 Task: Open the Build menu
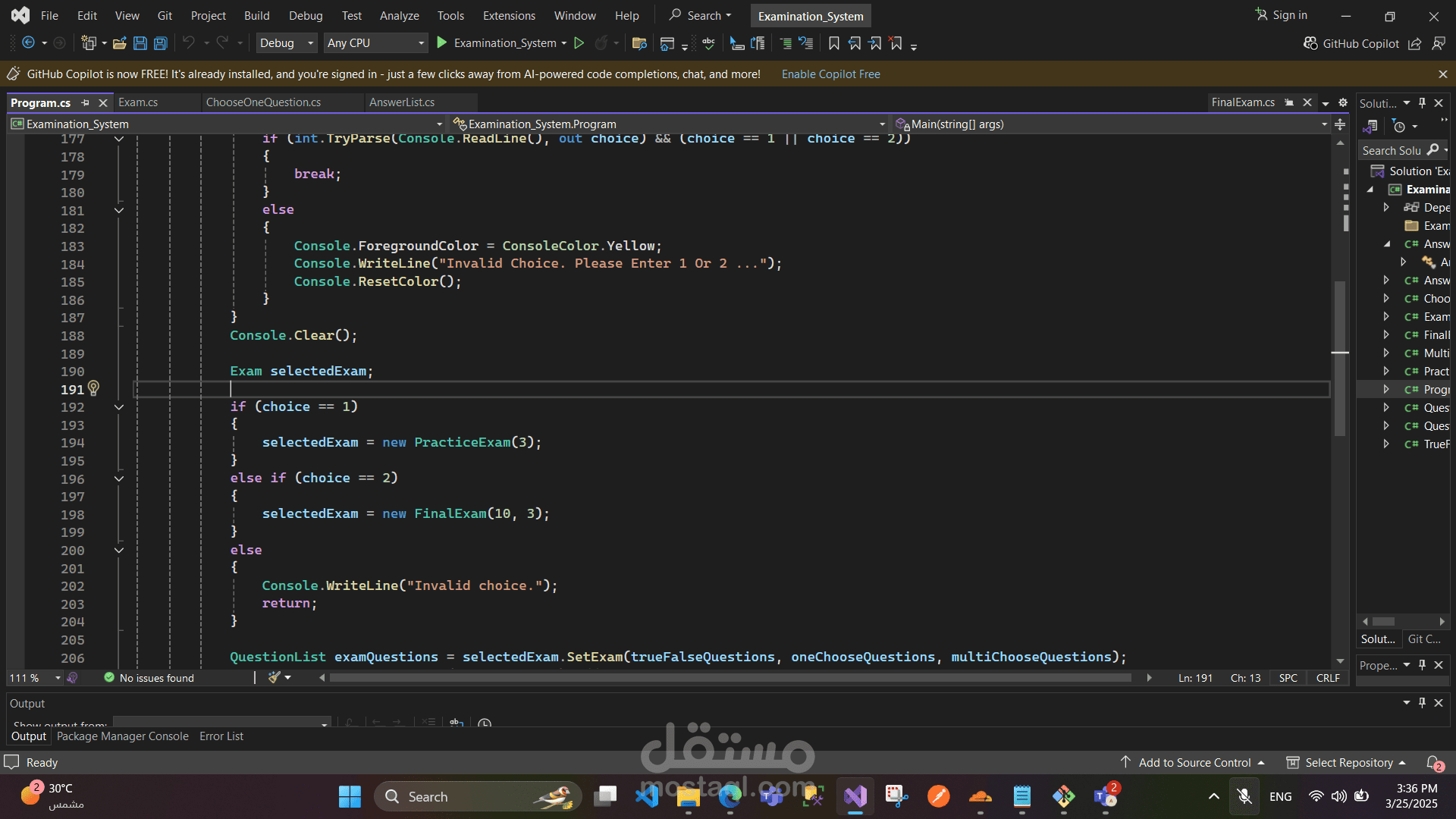tap(256, 15)
